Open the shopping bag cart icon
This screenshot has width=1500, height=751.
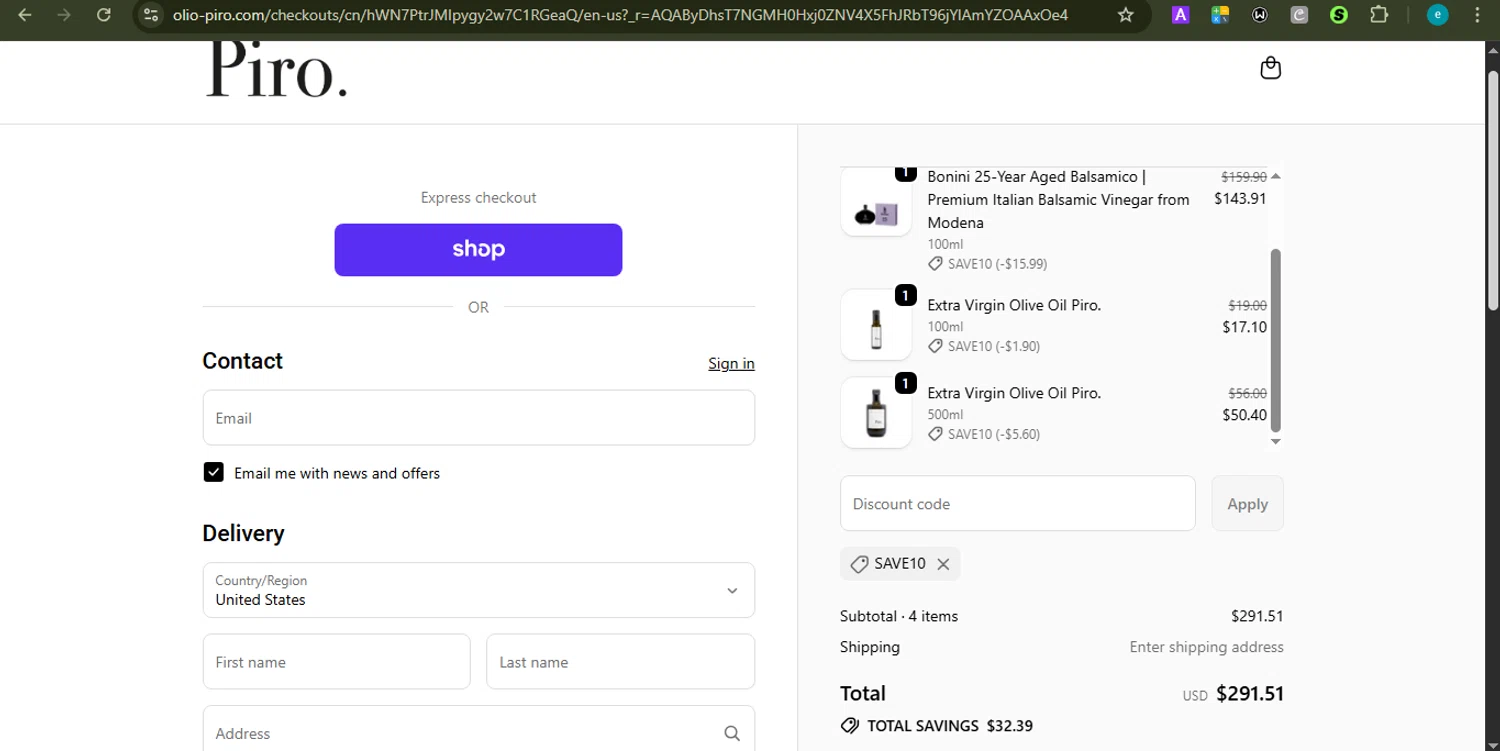click(1270, 68)
